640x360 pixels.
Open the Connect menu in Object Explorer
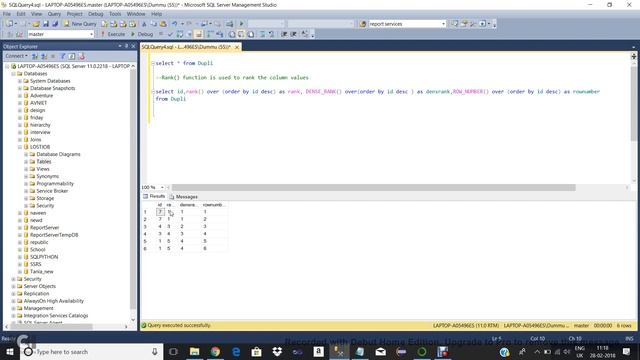point(16,56)
